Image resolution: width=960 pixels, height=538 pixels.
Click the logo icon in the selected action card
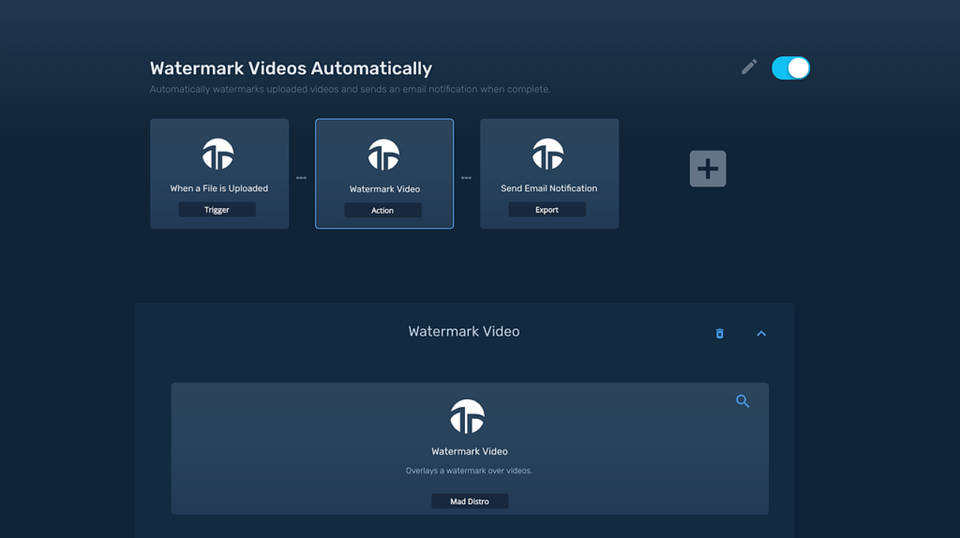coord(384,155)
